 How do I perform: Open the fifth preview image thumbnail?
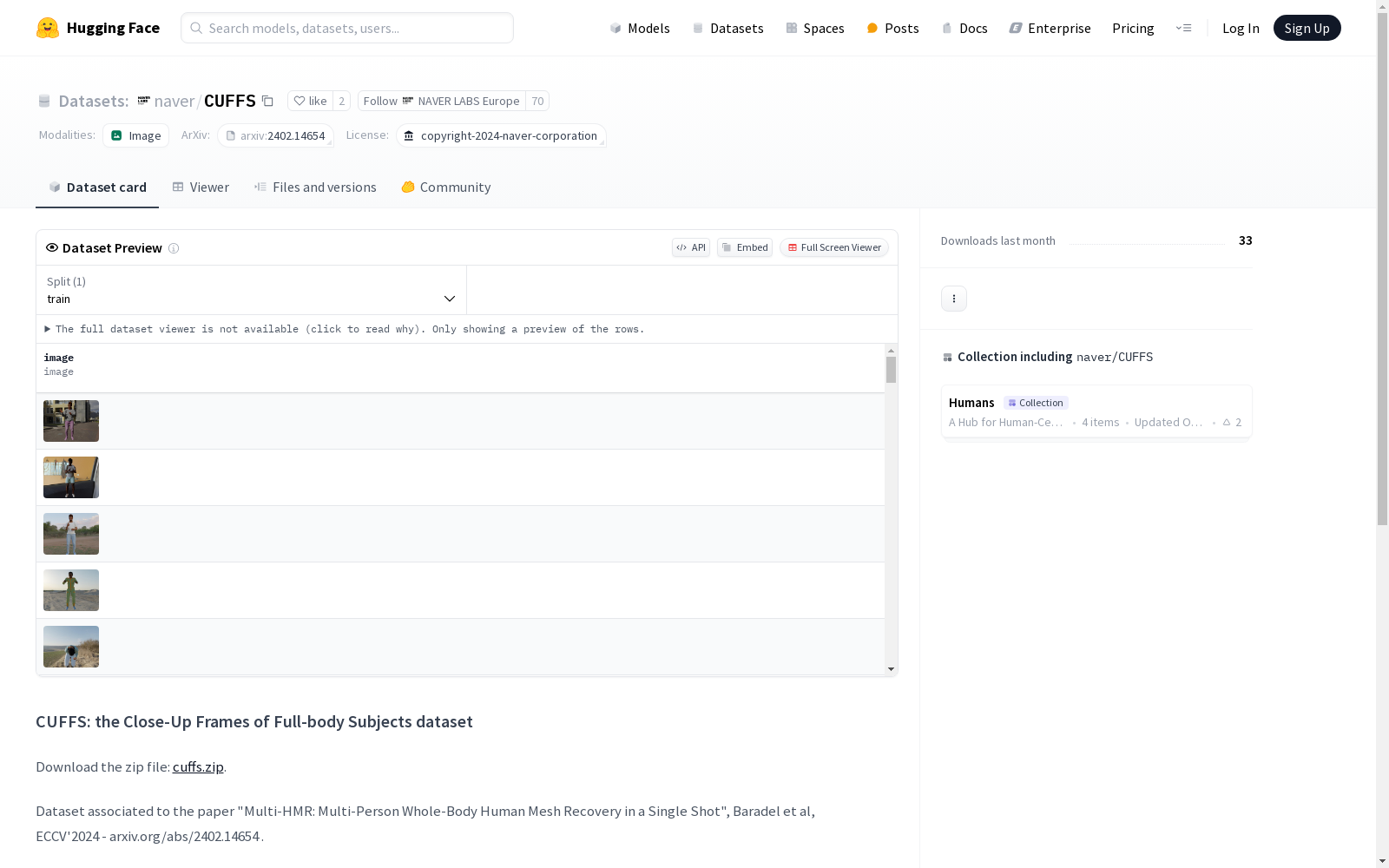pyautogui.click(x=71, y=647)
